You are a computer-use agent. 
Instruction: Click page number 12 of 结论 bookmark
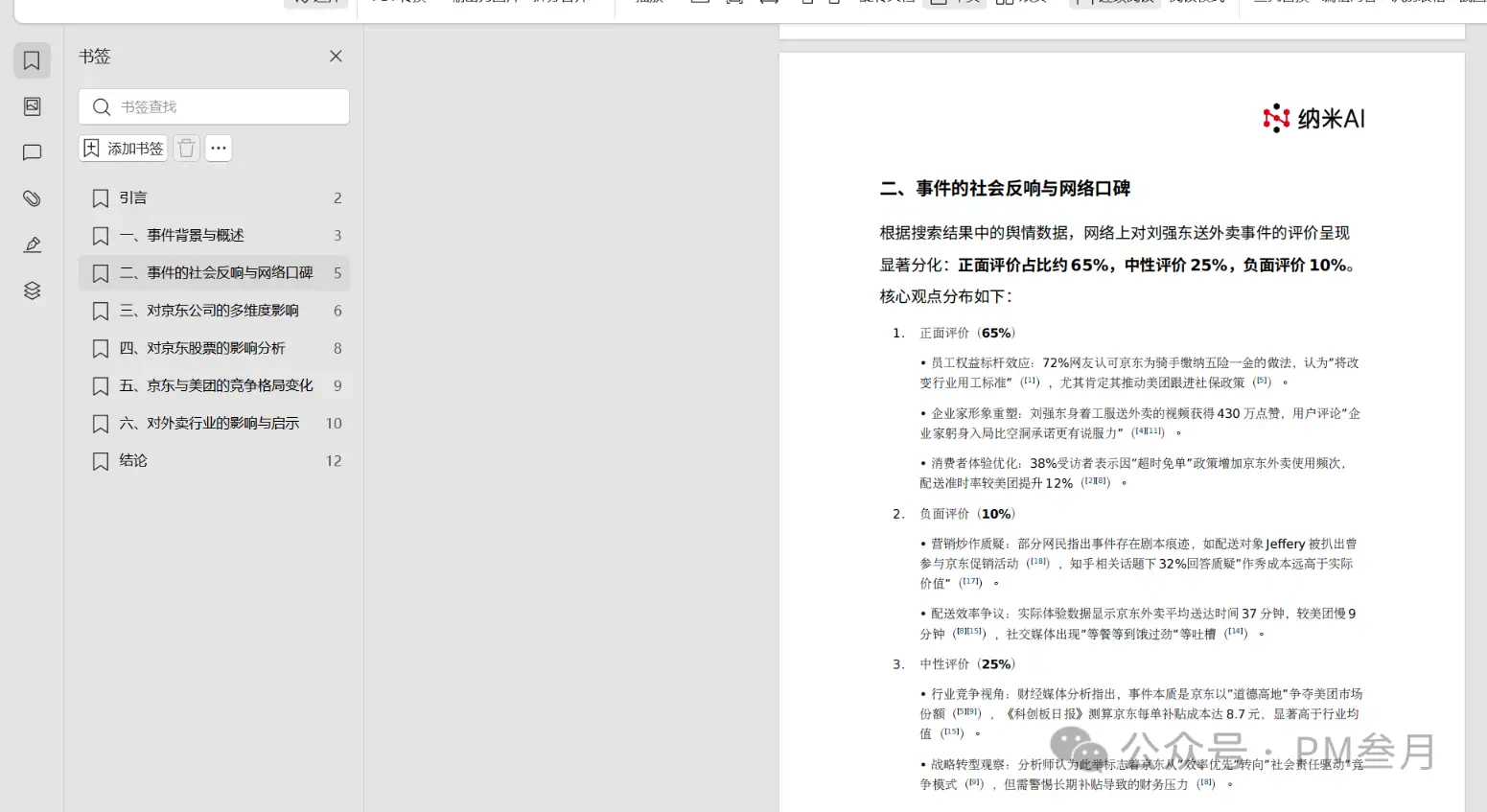pos(334,461)
